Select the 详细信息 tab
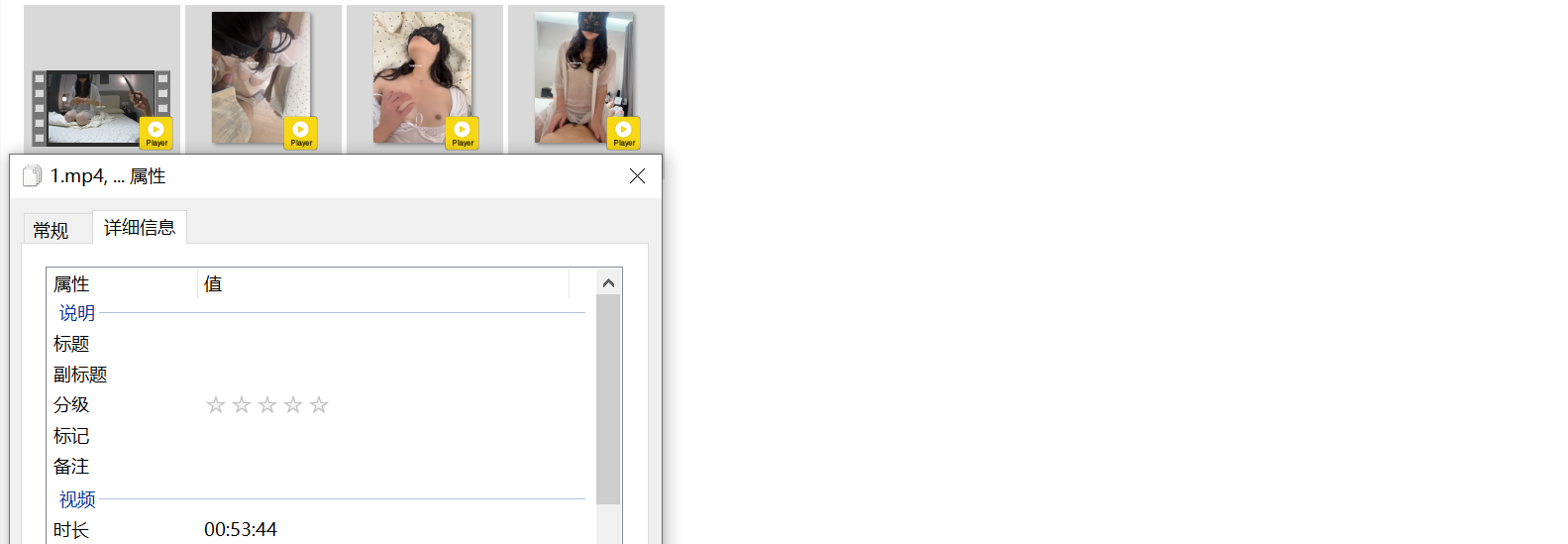Viewport: 1568px width, 544px height. click(140, 228)
